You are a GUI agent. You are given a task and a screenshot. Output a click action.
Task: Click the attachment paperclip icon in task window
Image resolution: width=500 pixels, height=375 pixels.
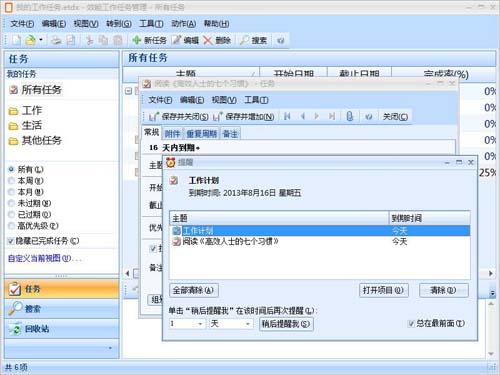[x=349, y=116]
